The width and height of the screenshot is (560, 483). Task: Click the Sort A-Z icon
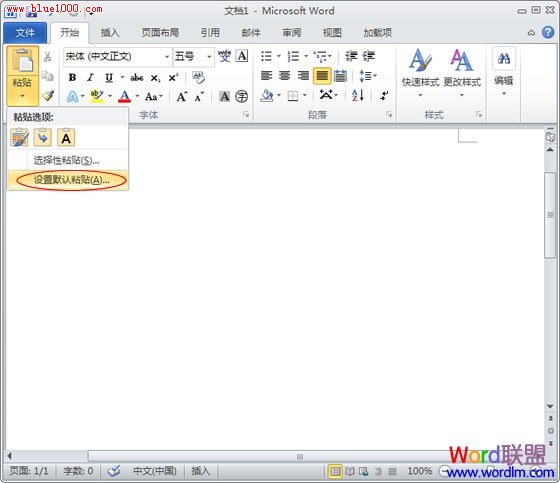coord(358,95)
